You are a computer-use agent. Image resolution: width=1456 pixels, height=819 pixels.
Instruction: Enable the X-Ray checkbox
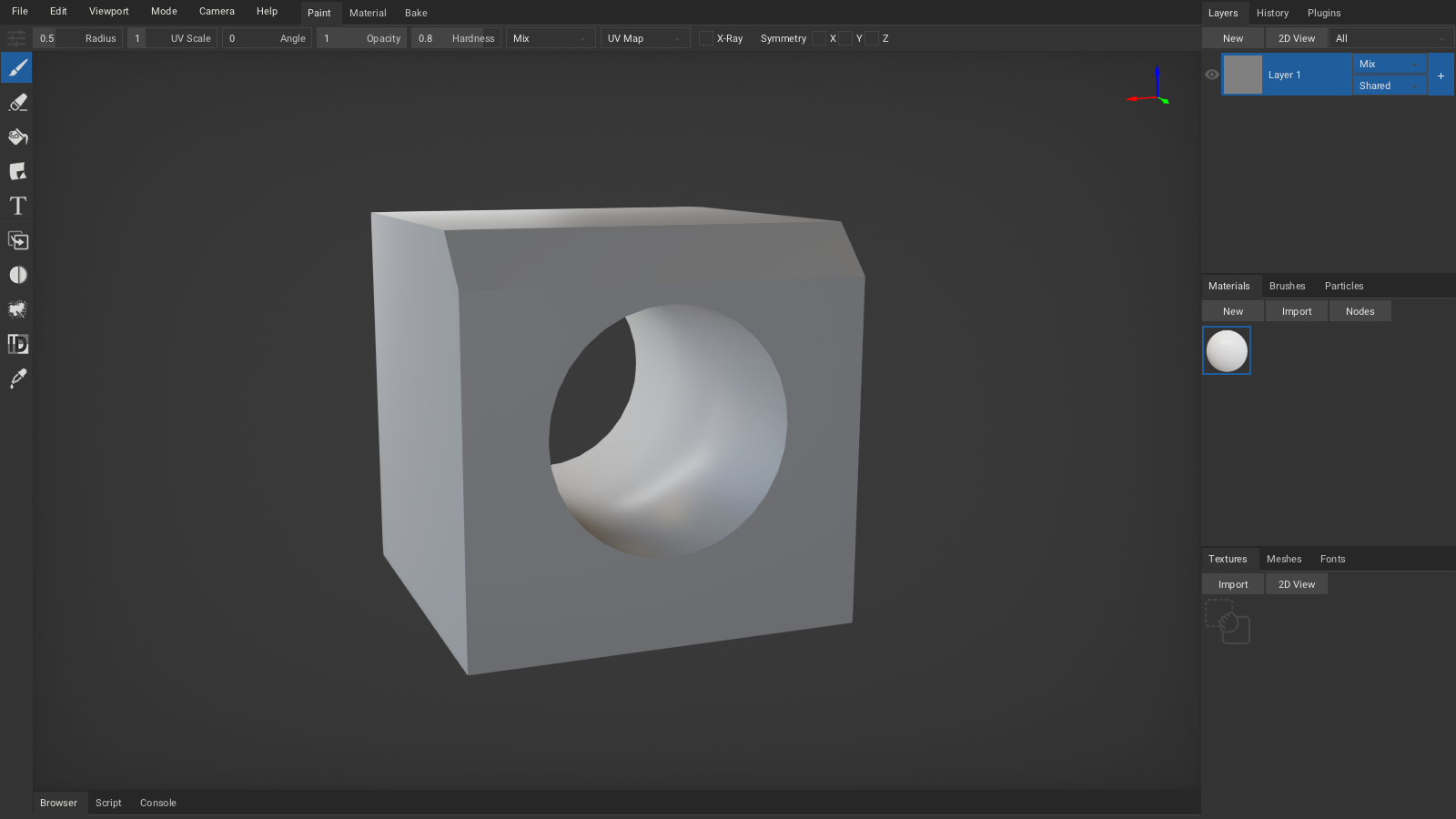[x=706, y=38]
